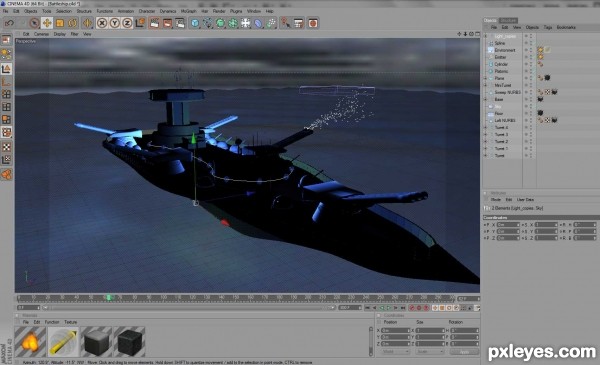Image resolution: width=600 pixels, height=365 pixels.
Task: Open the Tags menu in Object Manager
Action: click(x=548, y=27)
